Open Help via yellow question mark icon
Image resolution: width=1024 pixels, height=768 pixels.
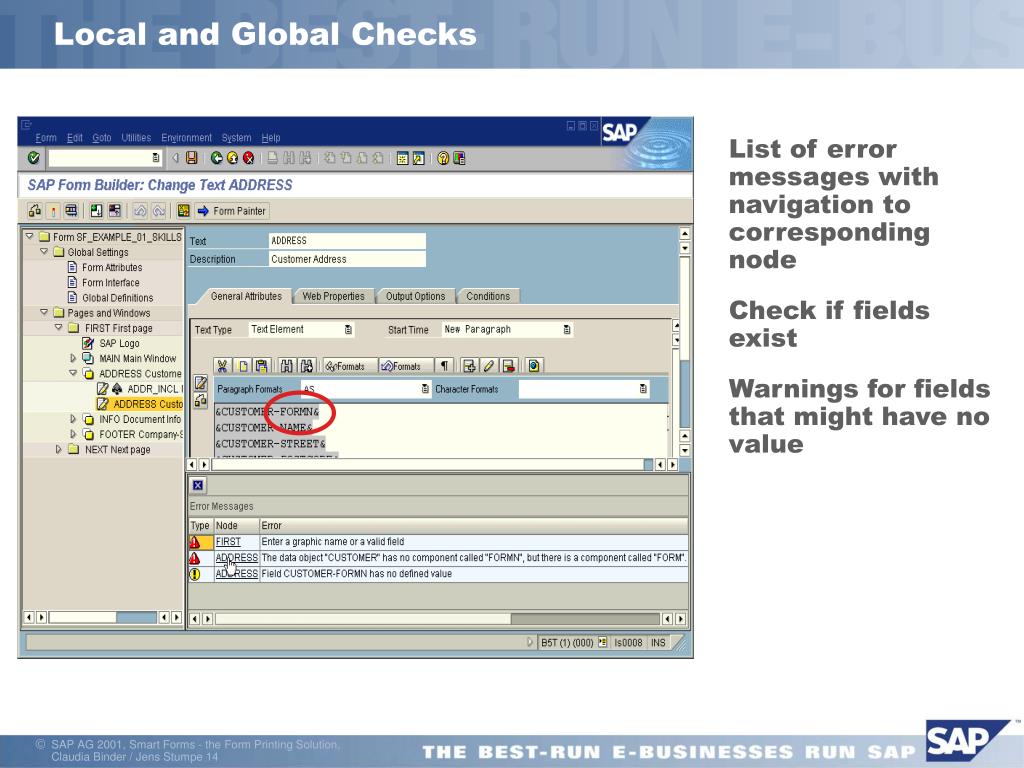(443, 158)
